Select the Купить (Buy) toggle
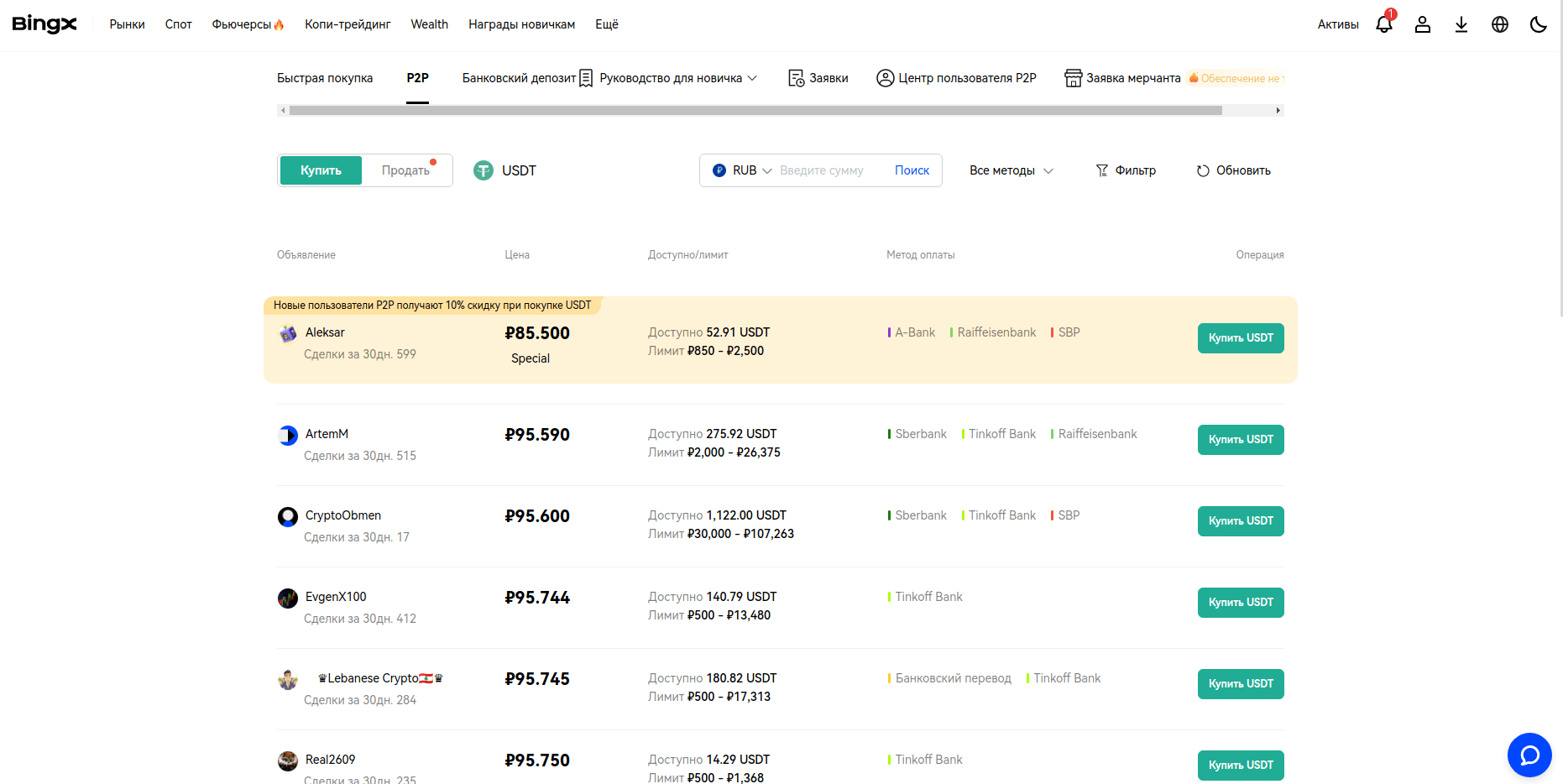This screenshot has height=784, width=1563. click(x=321, y=170)
